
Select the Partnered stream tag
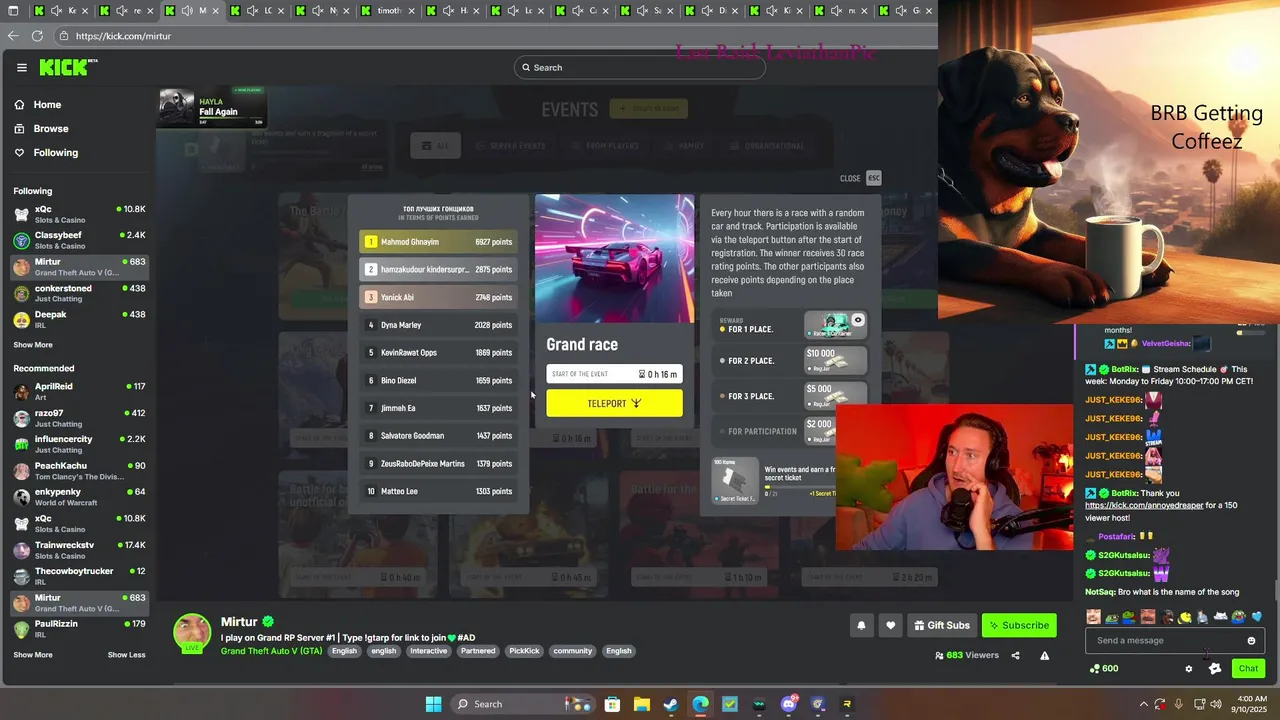(x=478, y=651)
